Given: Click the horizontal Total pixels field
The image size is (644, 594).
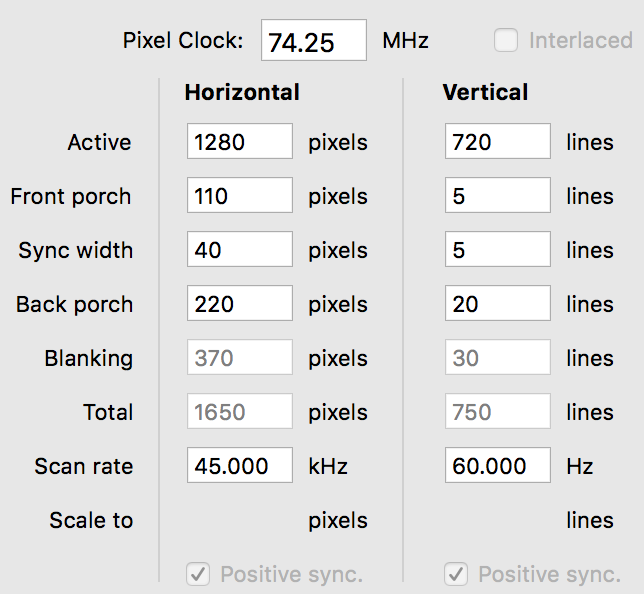Looking at the screenshot, I should [x=239, y=412].
